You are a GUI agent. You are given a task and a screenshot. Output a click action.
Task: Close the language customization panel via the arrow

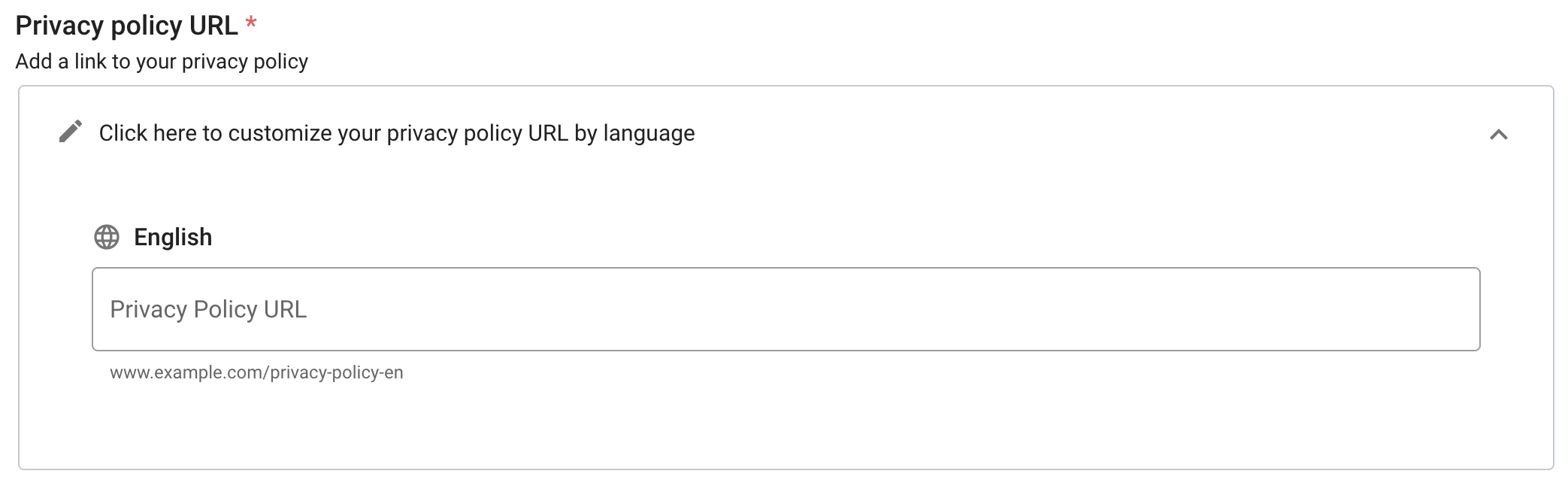1500,135
